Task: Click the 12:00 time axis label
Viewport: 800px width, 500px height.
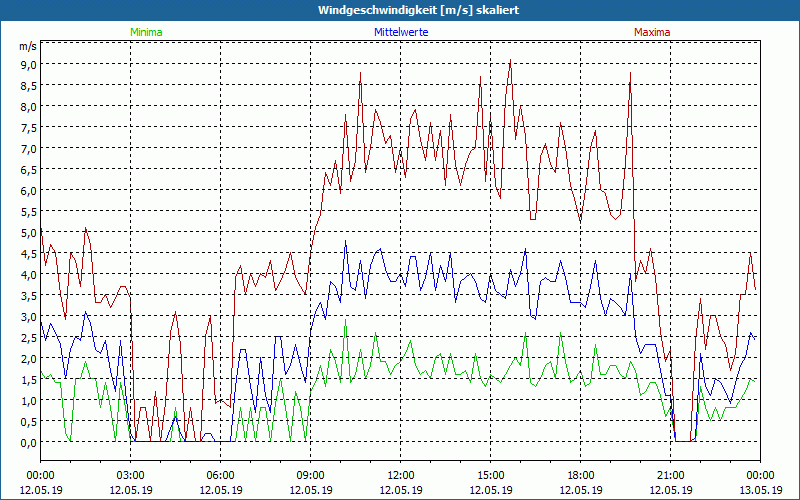Action: coord(401,476)
